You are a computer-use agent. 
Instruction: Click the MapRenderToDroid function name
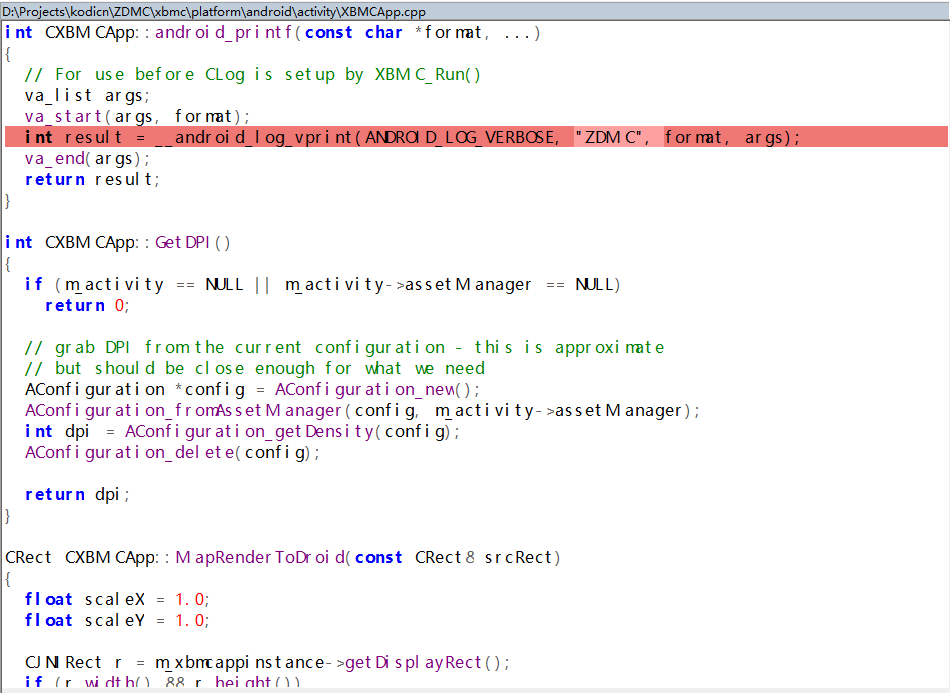click(260, 557)
